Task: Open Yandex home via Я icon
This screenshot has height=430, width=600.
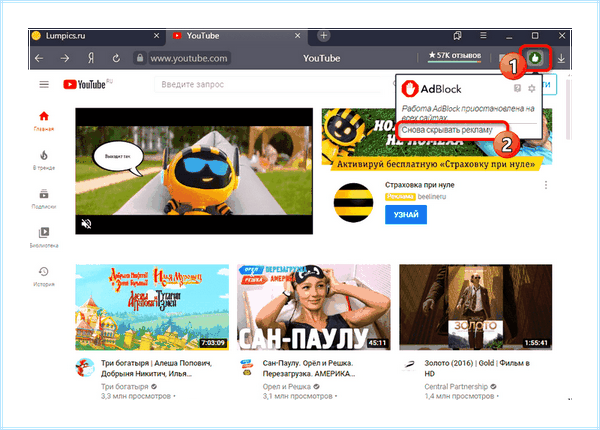Action: point(91,58)
